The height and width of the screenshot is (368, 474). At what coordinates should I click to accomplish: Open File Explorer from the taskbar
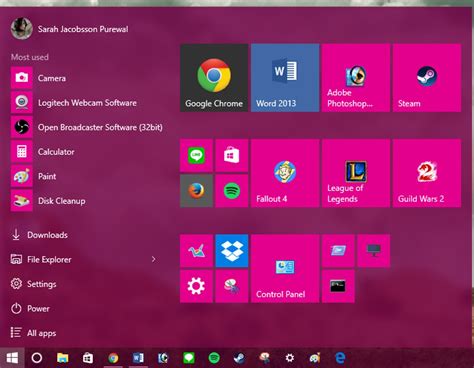pyautogui.click(x=62, y=358)
